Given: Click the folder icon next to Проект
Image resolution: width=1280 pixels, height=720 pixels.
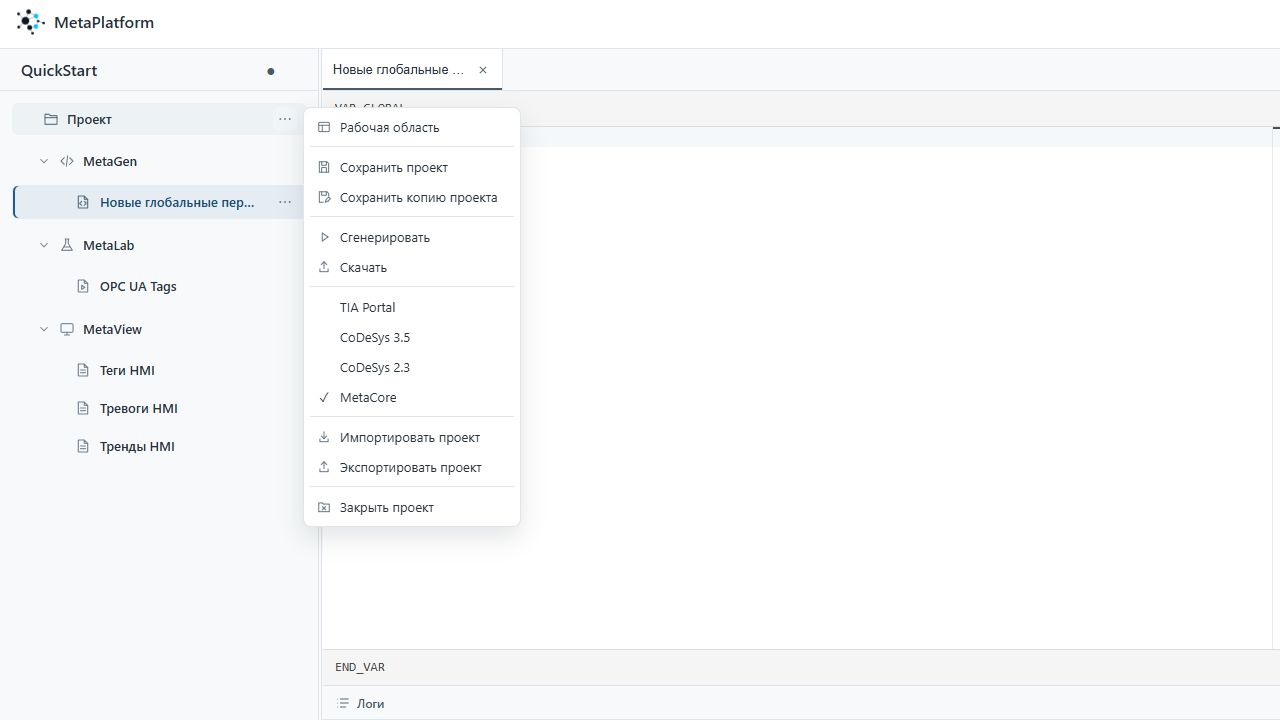Looking at the screenshot, I should (51, 119).
